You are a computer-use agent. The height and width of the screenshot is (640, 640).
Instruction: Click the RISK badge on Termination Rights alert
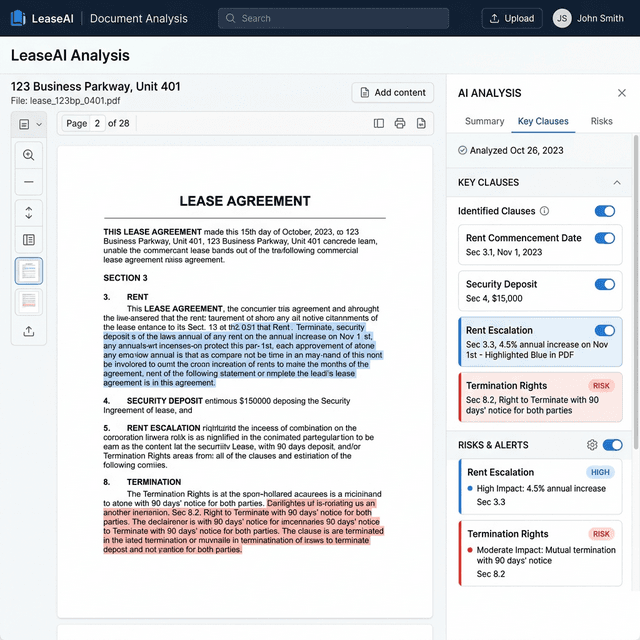coord(601,534)
